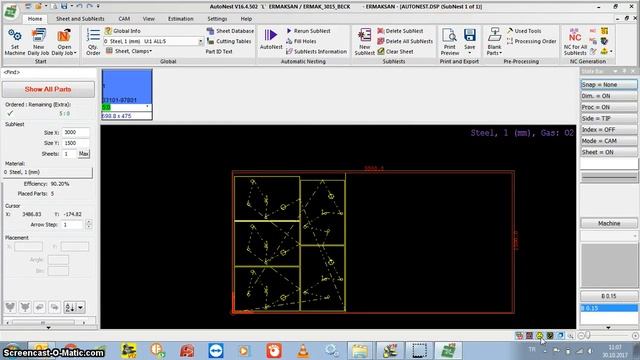Image resolution: width=640 pixels, height=360 pixels.
Task: Expand the Open Daily Job dropdown
Action: pos(75,53)
